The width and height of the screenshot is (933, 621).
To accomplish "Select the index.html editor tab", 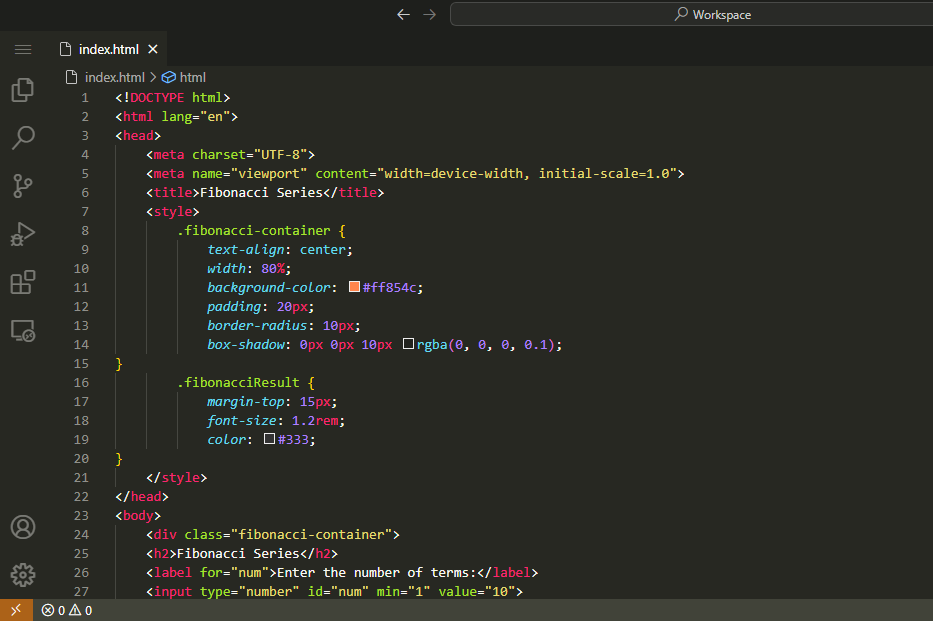I will click(x=108, y=49).
